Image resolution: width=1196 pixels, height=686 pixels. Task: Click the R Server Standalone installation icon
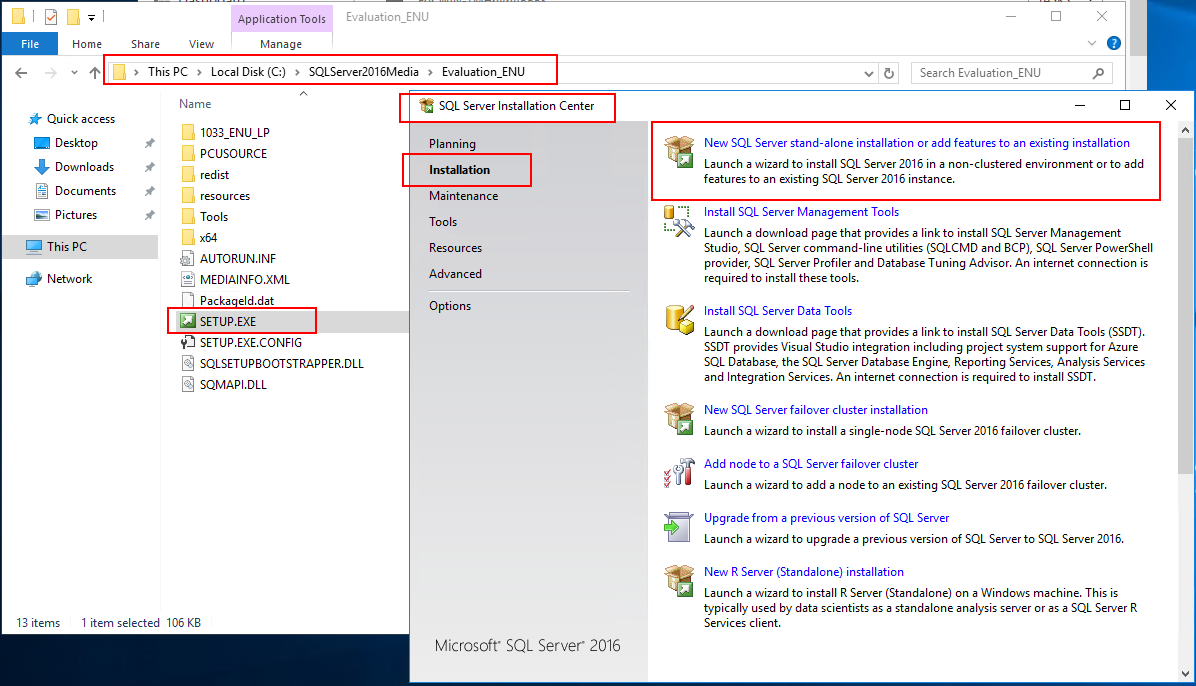679,581
